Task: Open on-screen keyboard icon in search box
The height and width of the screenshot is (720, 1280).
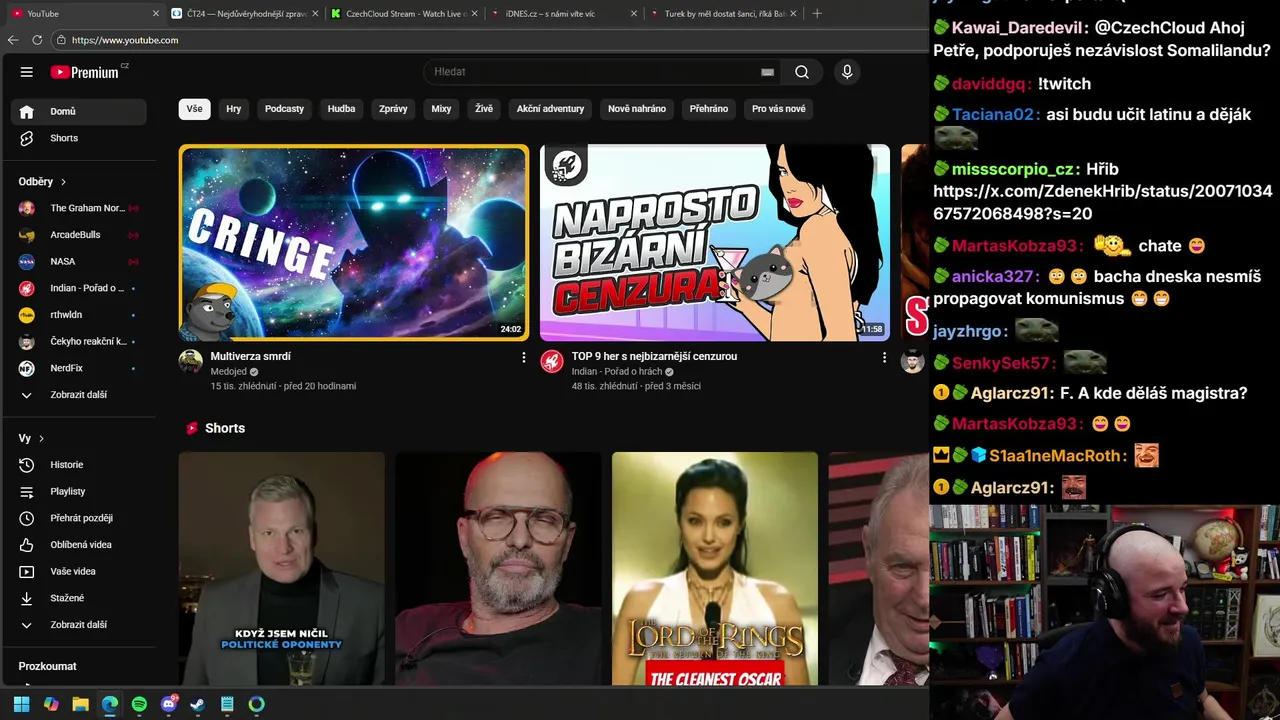Action: click(x=767, y=72)
